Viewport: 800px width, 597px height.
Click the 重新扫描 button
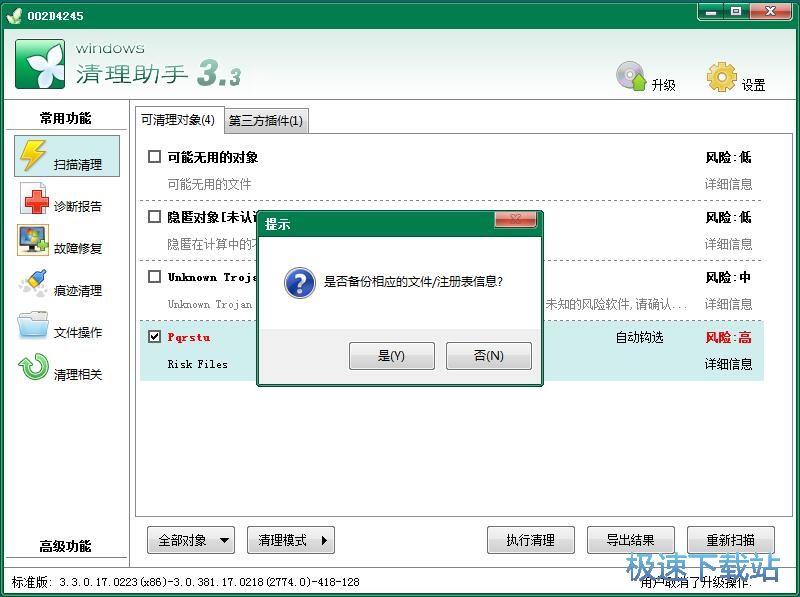(x=731, y=540)
